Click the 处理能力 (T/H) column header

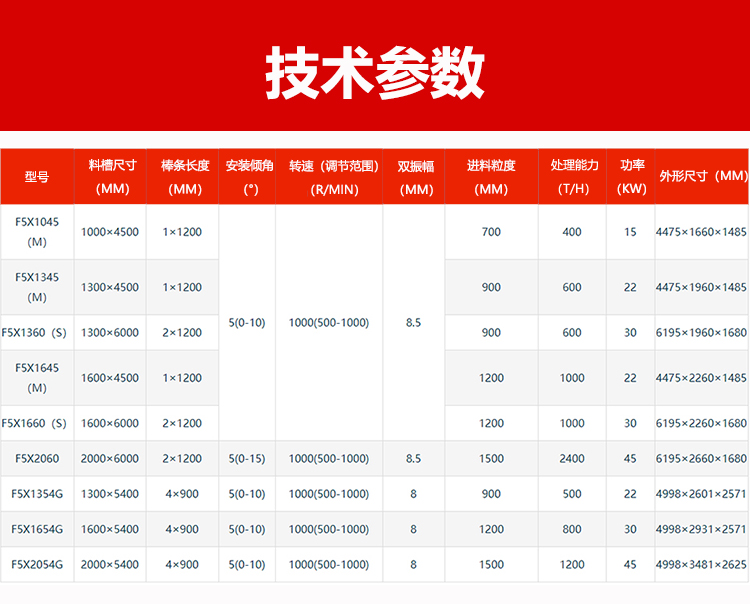[x=573, y=177]
